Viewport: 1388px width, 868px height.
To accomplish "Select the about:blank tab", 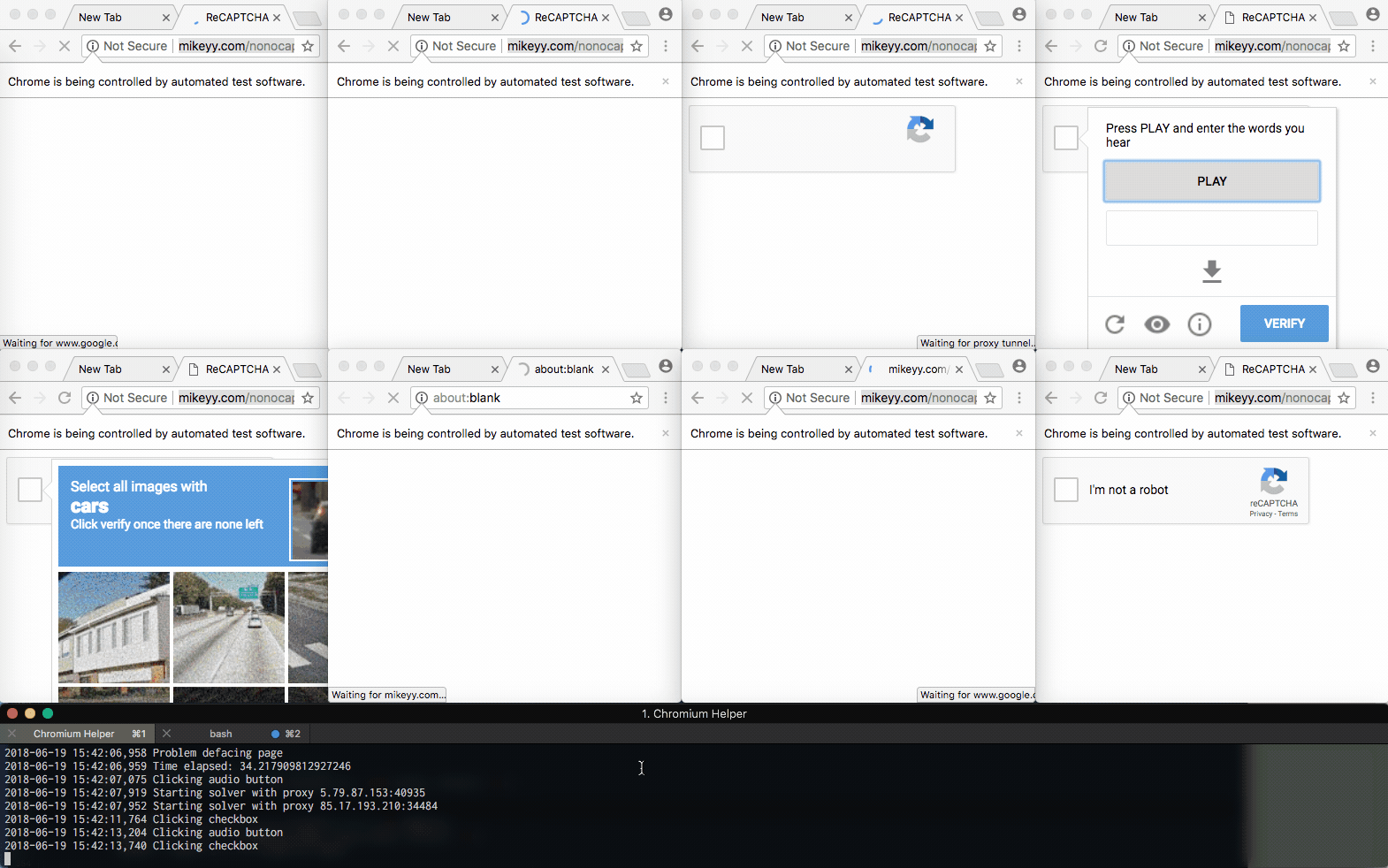I will point(564,369).
